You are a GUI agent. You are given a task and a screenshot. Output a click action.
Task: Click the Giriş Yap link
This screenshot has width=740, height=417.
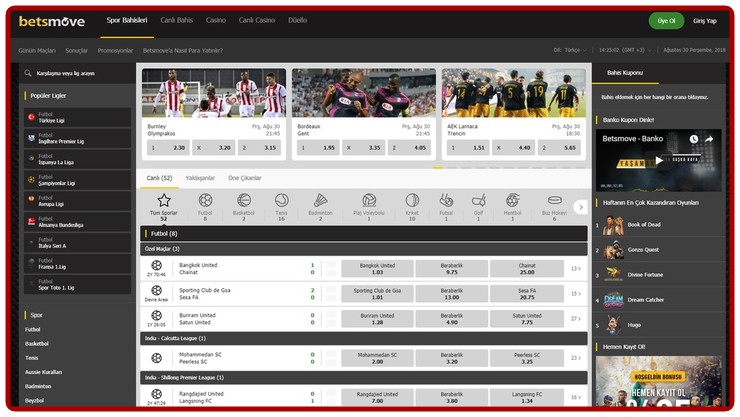(706, 21)
